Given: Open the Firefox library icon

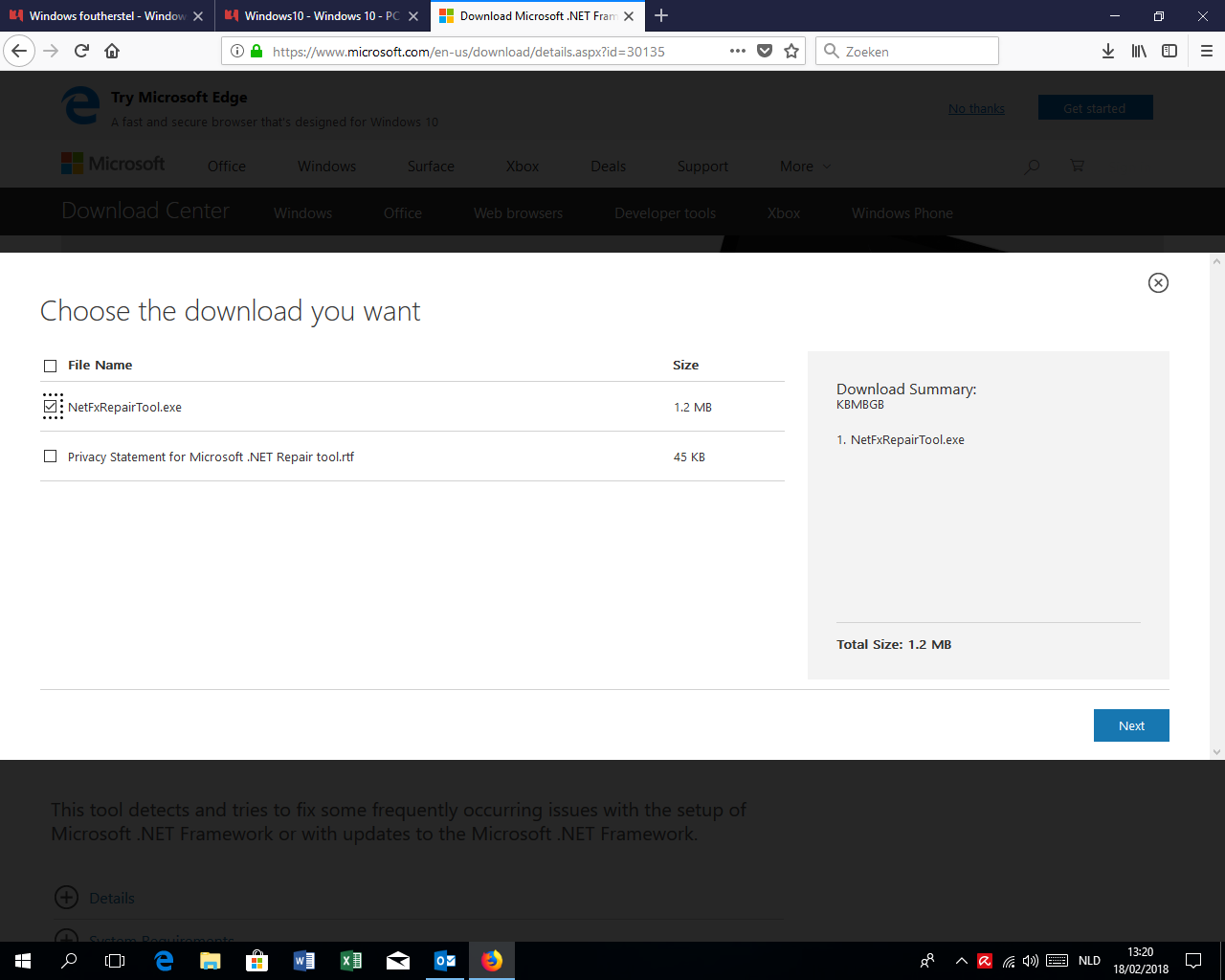Looking at the screenshot, I should 1139,51.
